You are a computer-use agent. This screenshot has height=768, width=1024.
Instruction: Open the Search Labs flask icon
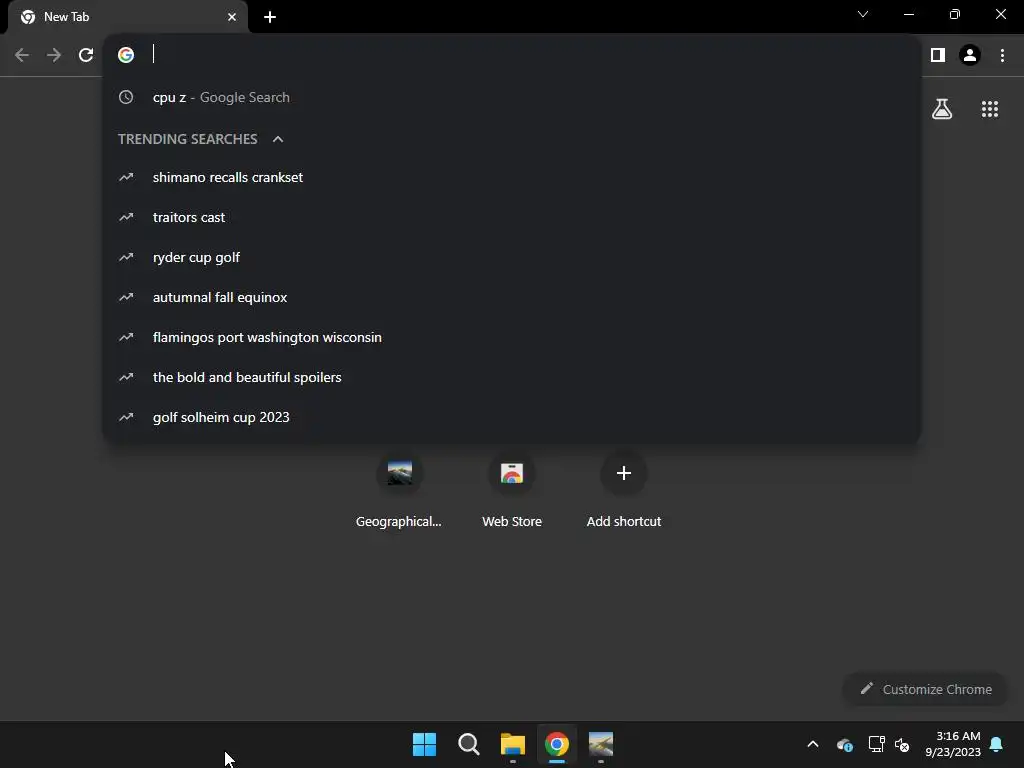coord(942,109)
